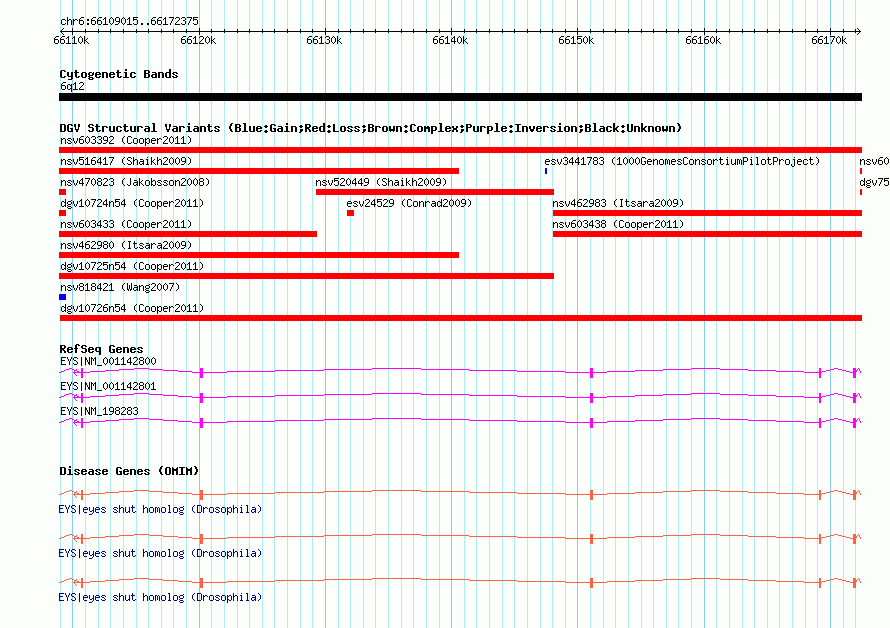The height and width of the screenshot is (628, 890).
Task: Click the red loss square under esv24529
Action: coord(351,213)
